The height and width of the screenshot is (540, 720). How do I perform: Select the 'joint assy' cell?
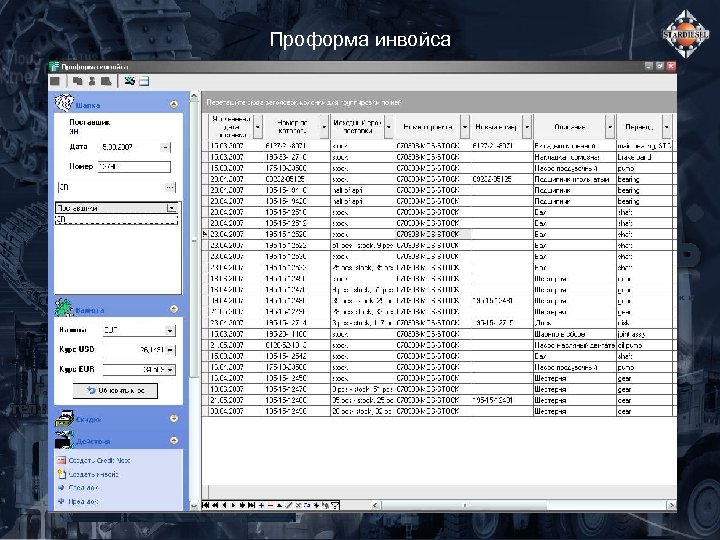[x=644, y=334]
